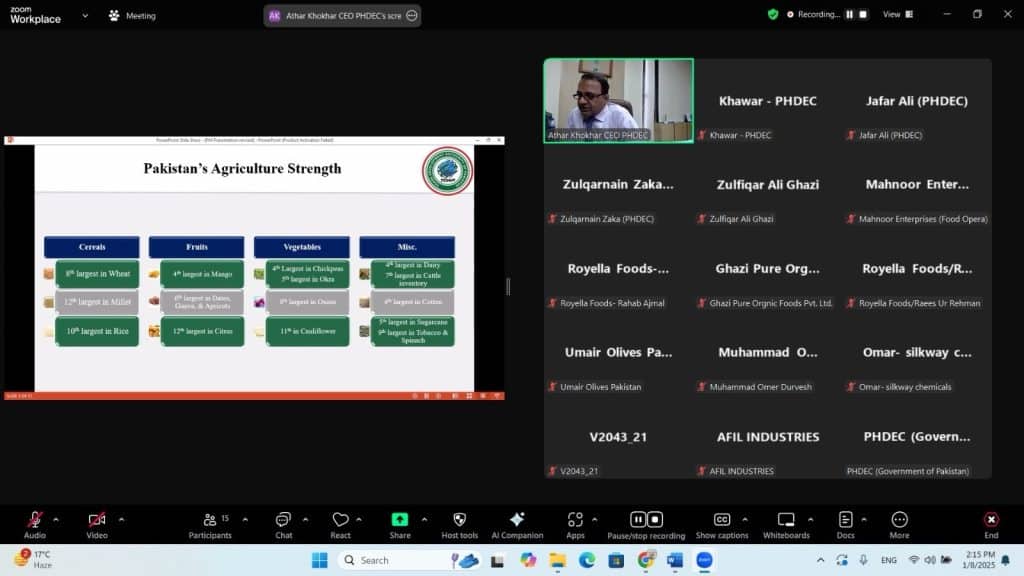The image size is (1024, 576).
Task: Expand the Audio options arrow
Action: tap(56, 519)
